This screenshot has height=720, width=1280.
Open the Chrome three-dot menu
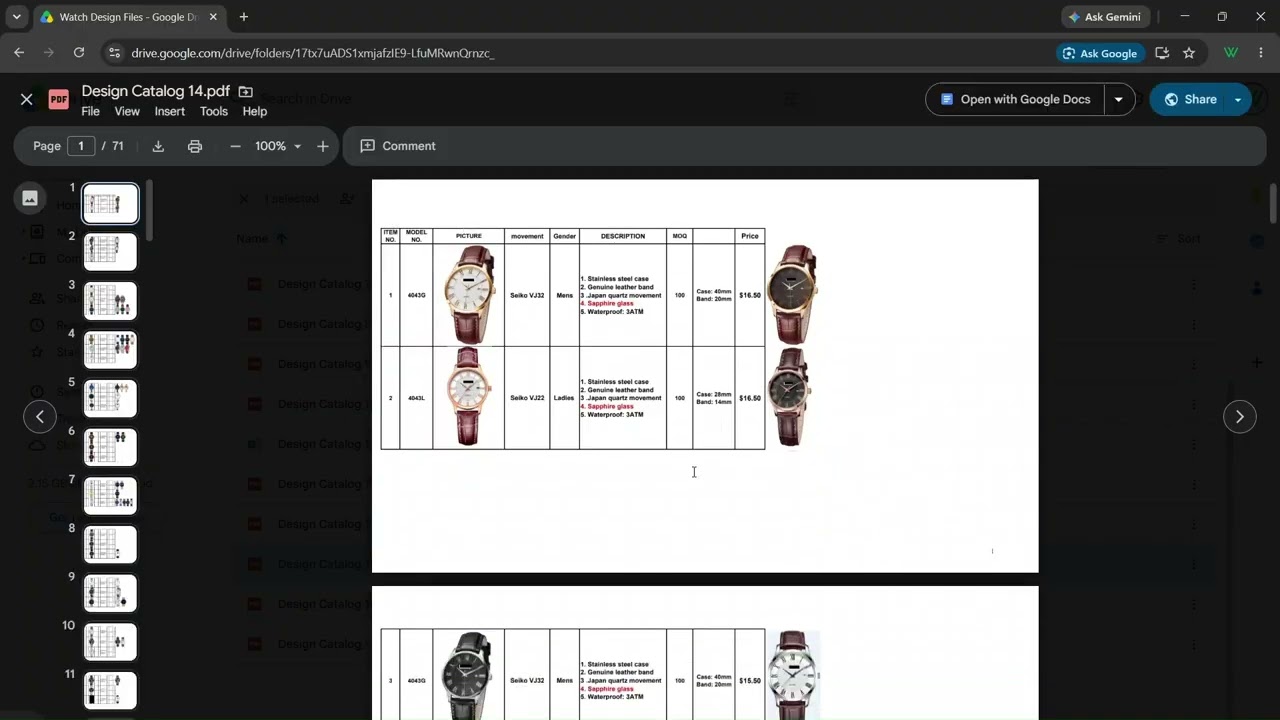tap(1261, 53)
